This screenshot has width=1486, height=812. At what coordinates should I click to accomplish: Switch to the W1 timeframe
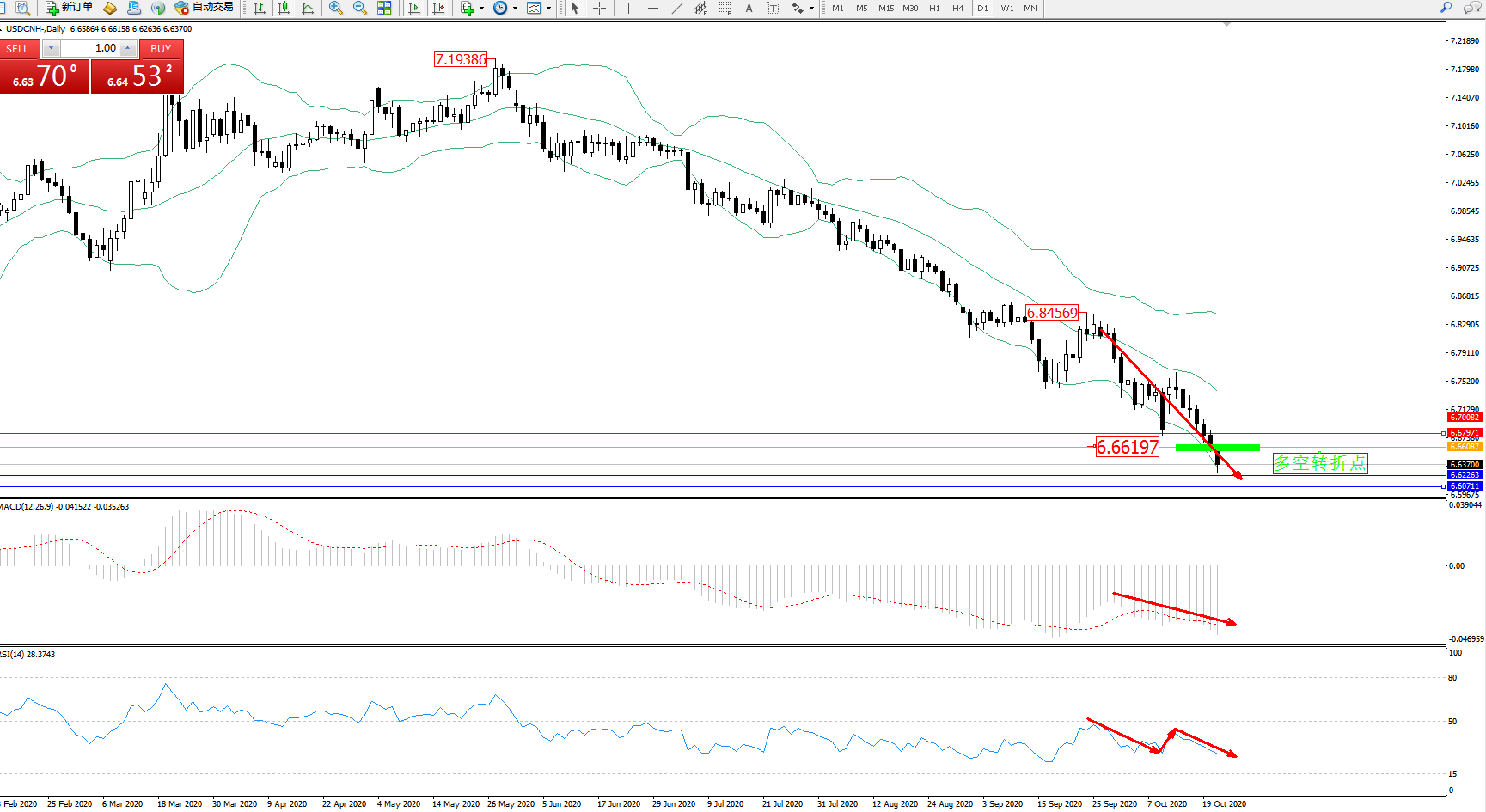pos(1006,9)
